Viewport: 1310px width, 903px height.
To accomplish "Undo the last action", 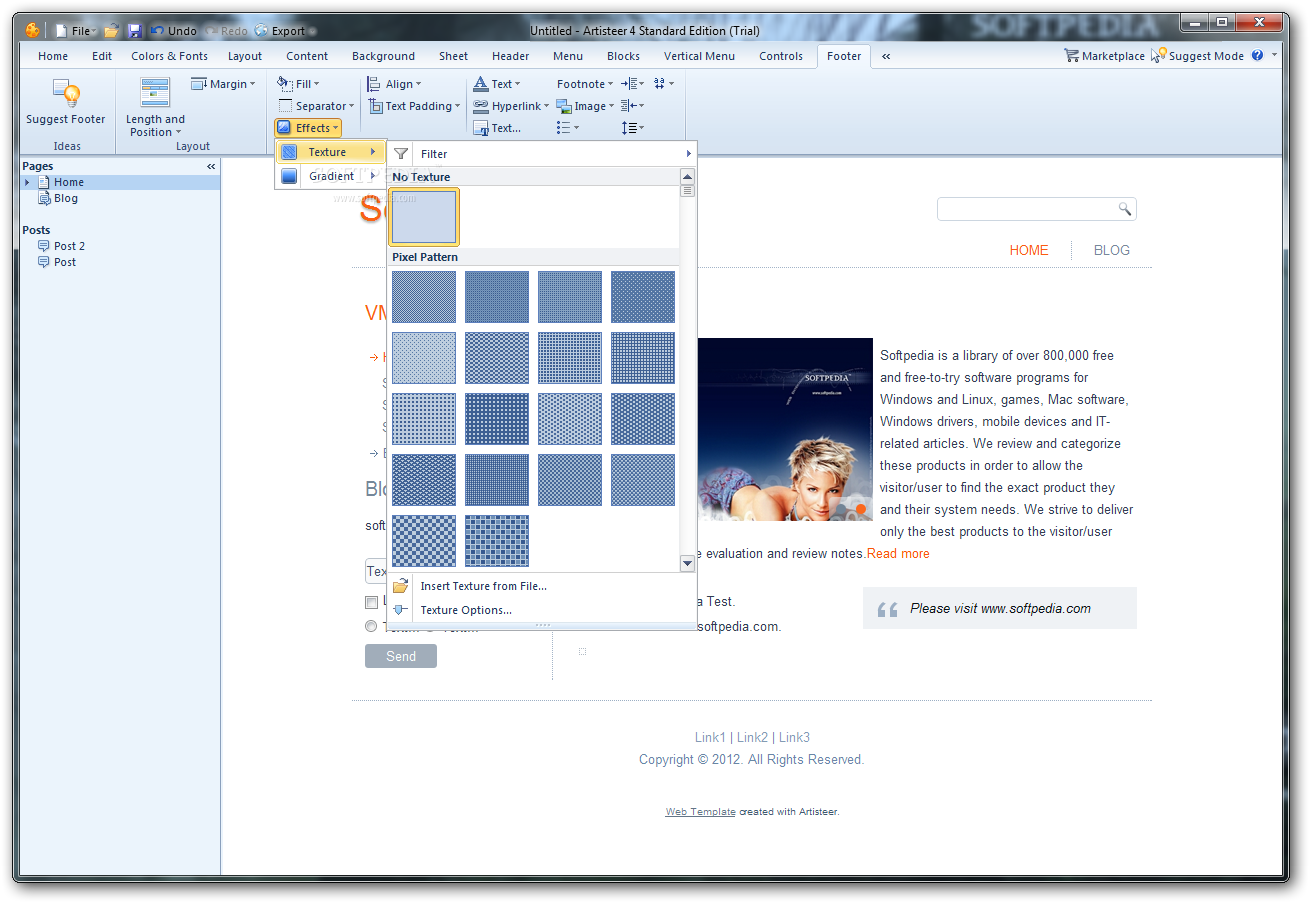I will pyautogui.click(x=174, y=31).
